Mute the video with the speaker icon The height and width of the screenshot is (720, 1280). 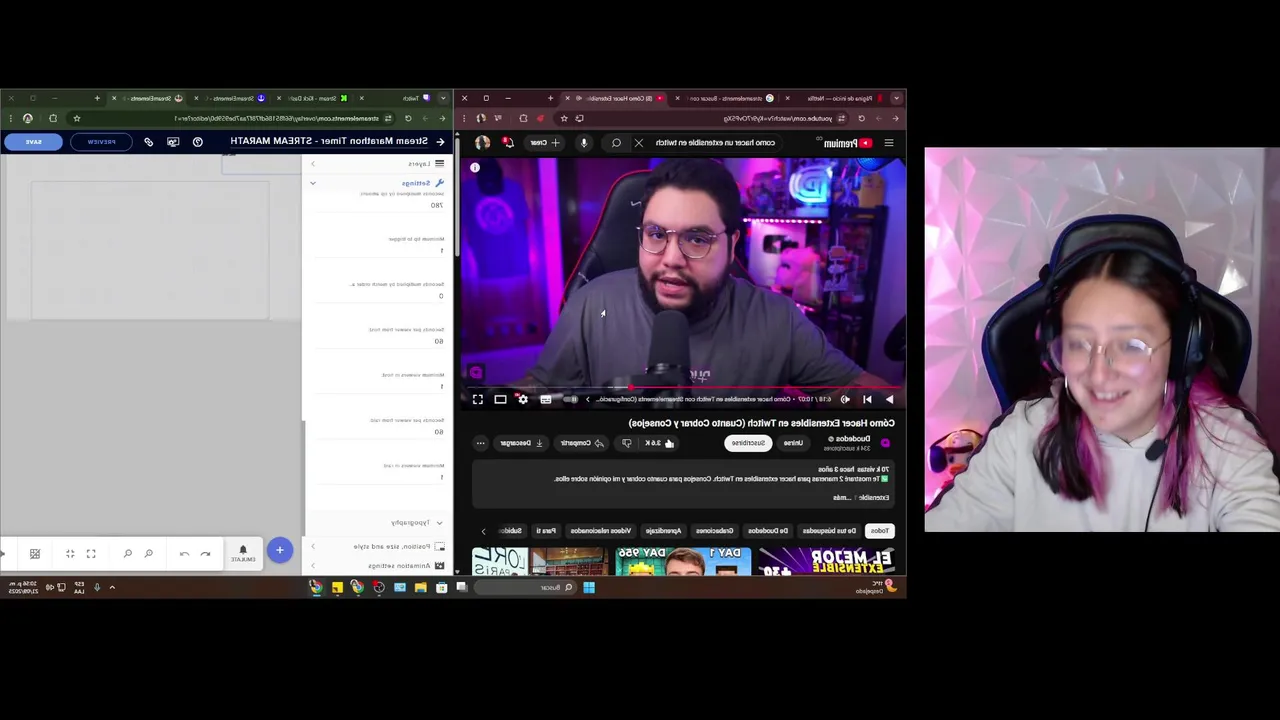[x=845, y=399]
